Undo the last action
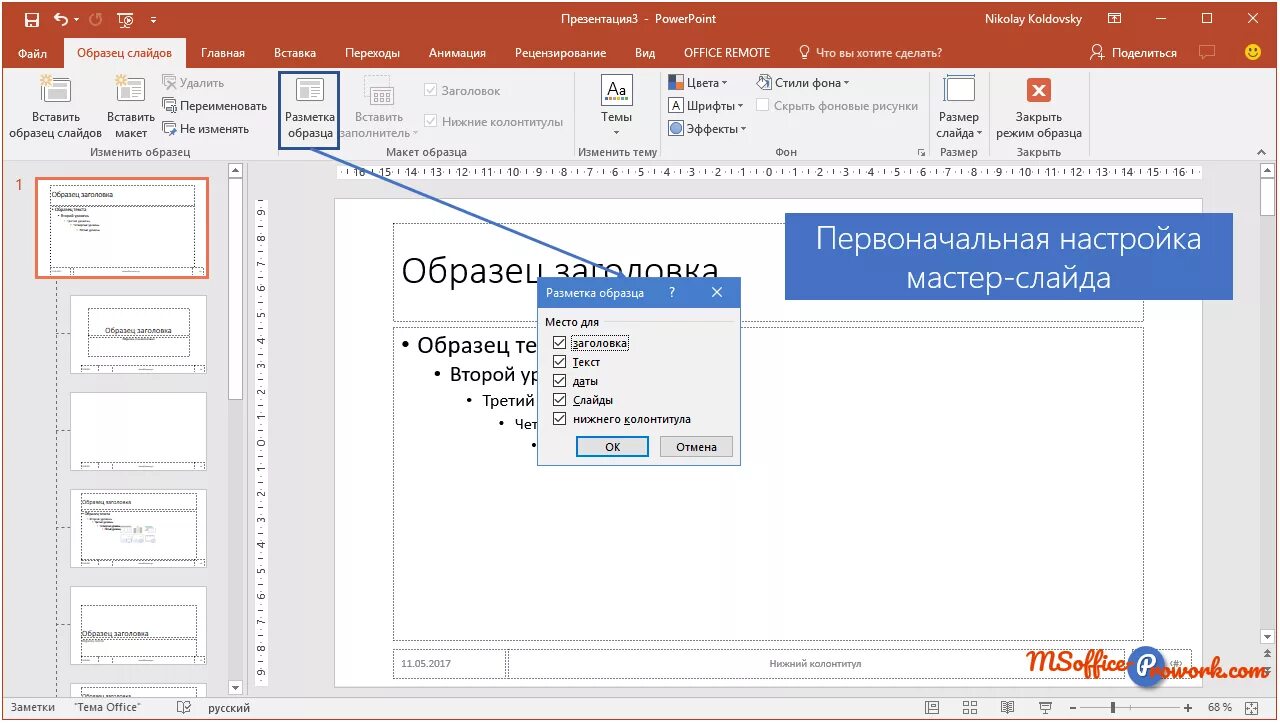 pyautogui.click(x=61, y=19)
